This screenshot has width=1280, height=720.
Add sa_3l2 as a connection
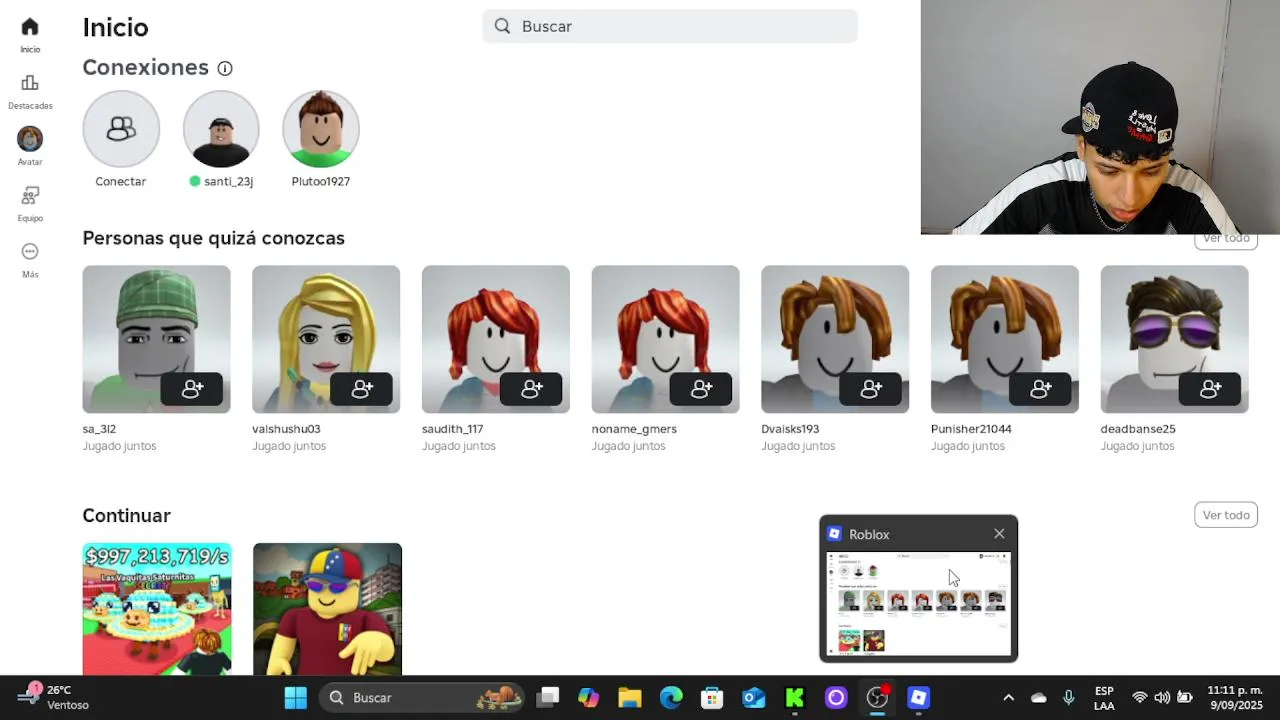(193, 389)
